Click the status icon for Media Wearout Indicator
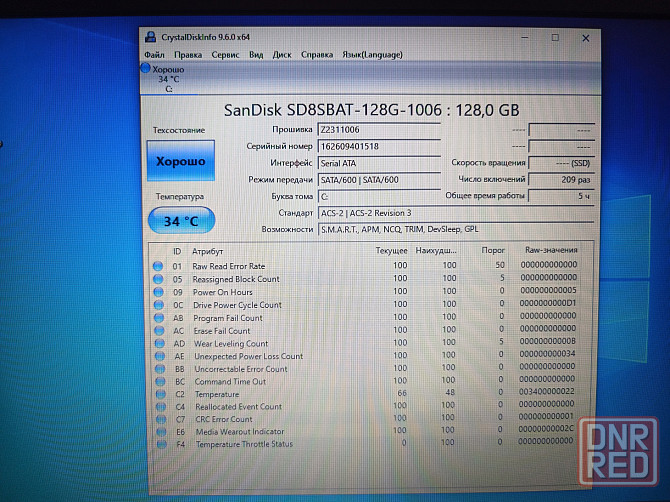This screenshot has height=502, width=670. click(x=162, y=432)
